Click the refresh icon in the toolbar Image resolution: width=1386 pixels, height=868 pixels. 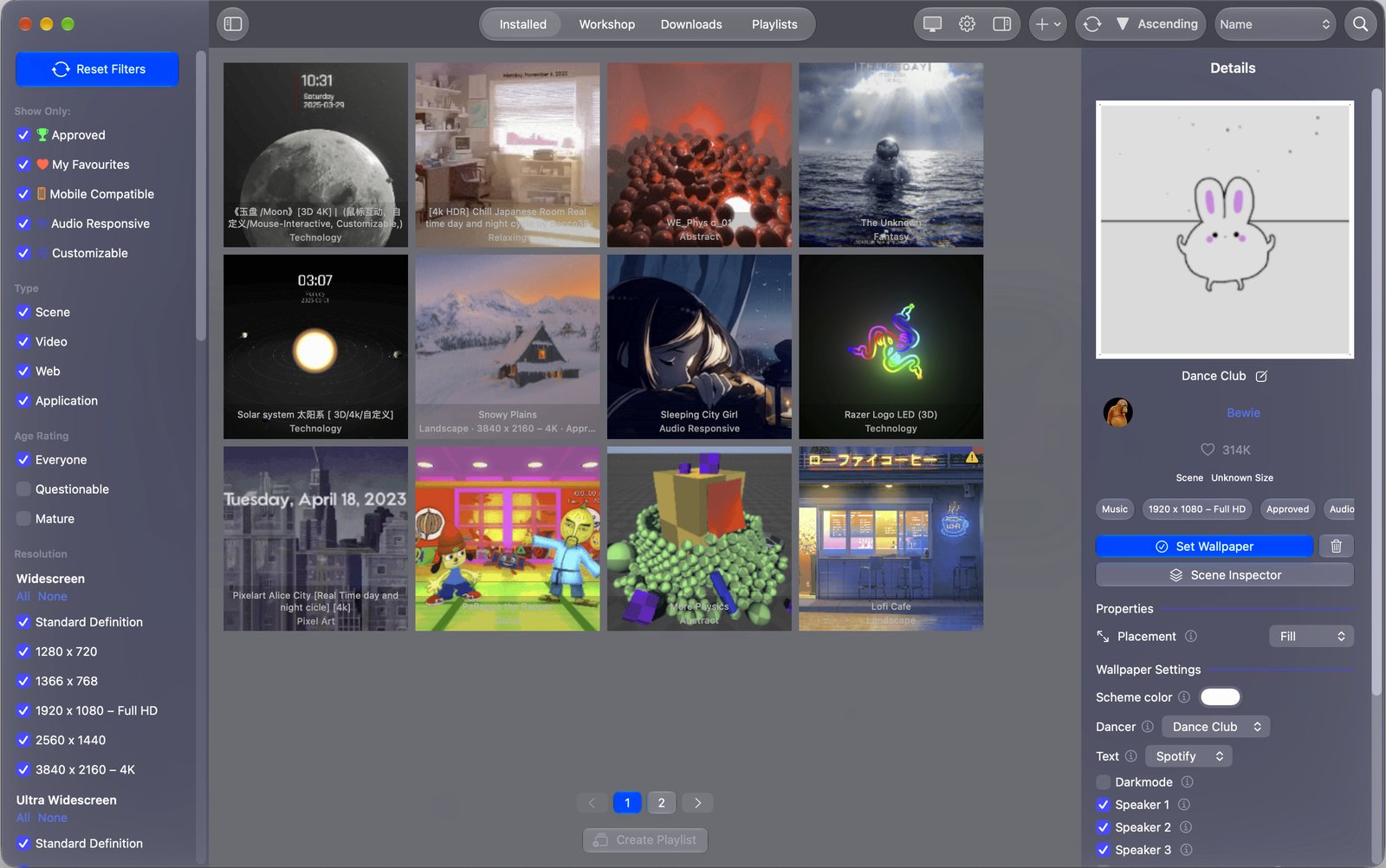1092,24
